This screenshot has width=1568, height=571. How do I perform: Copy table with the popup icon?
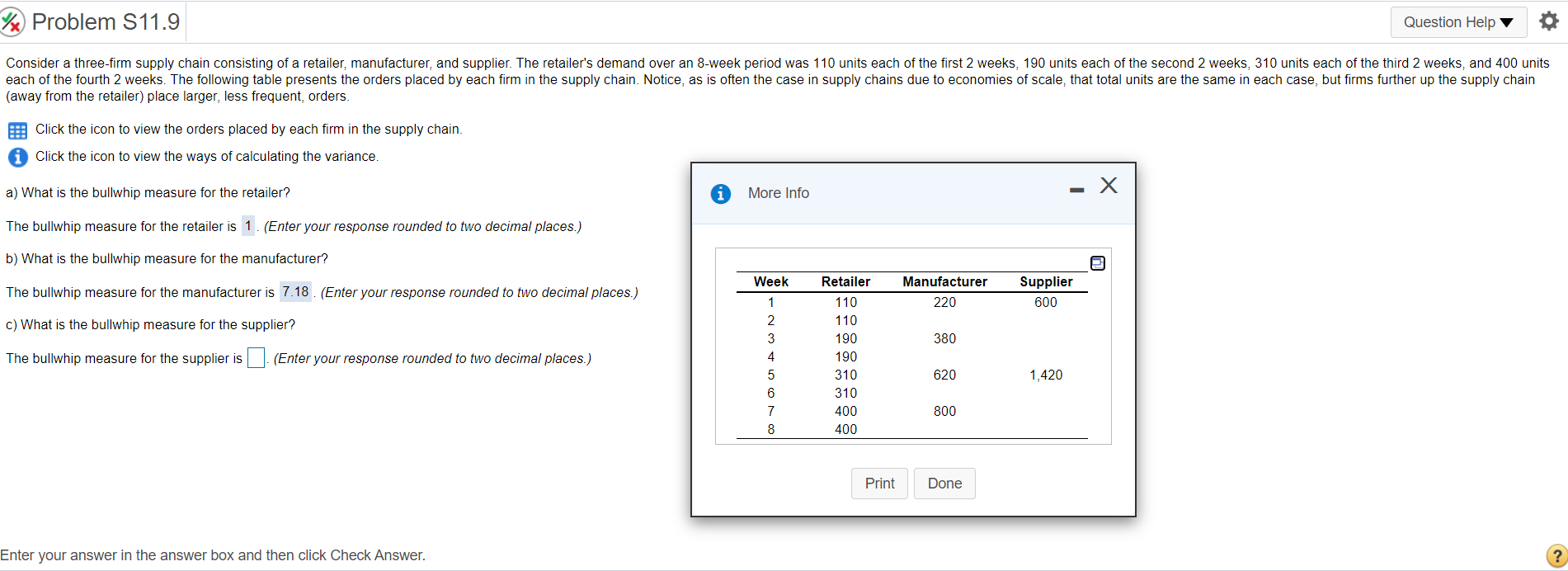(1098, 263)
